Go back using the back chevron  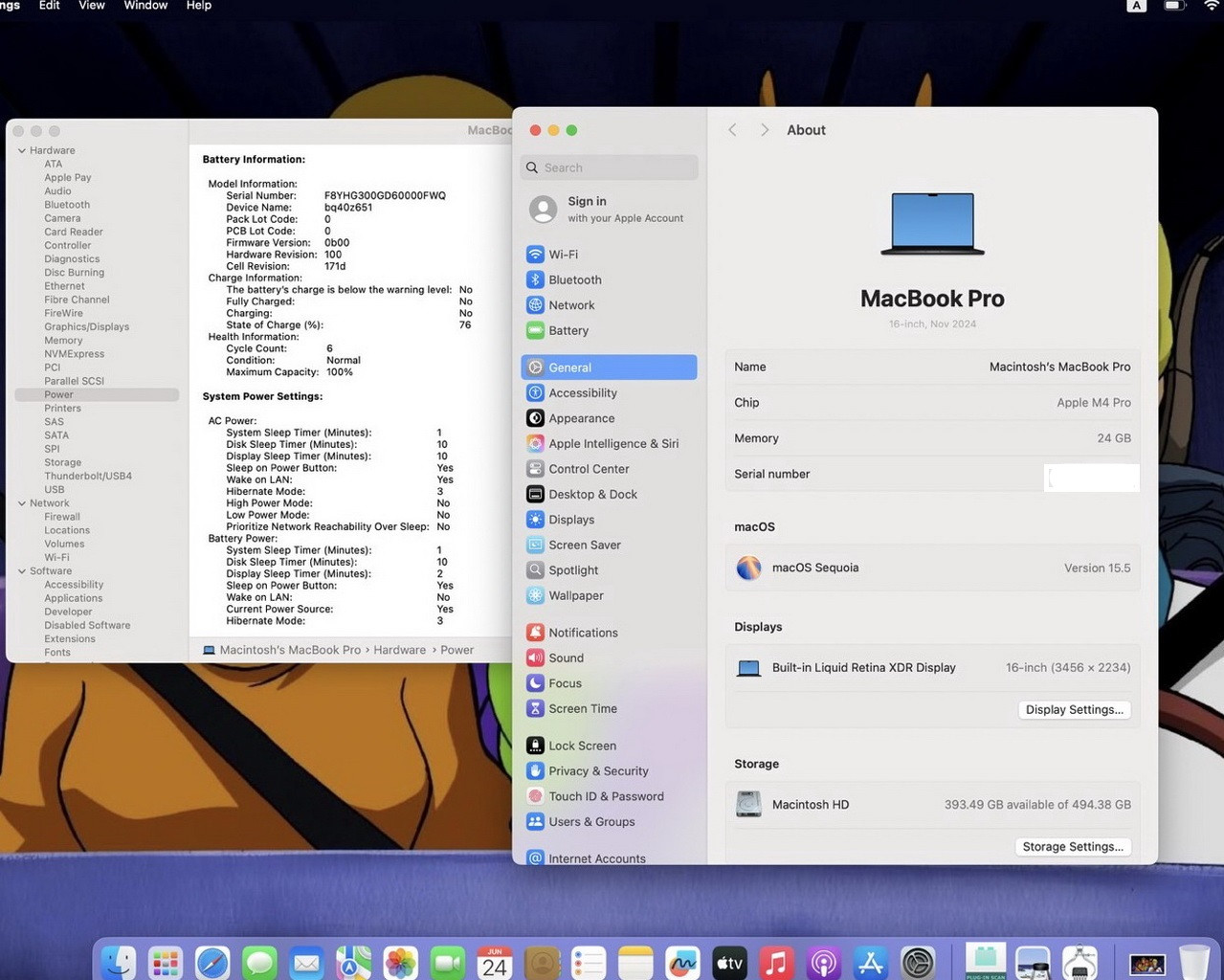(733, 130)
